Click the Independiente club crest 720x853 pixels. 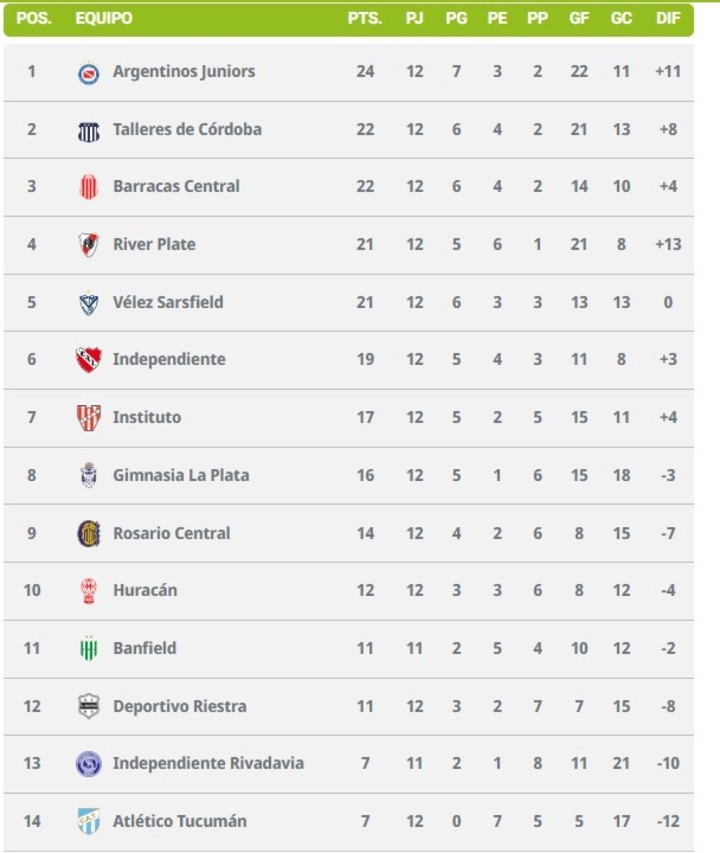coord(89,360)
